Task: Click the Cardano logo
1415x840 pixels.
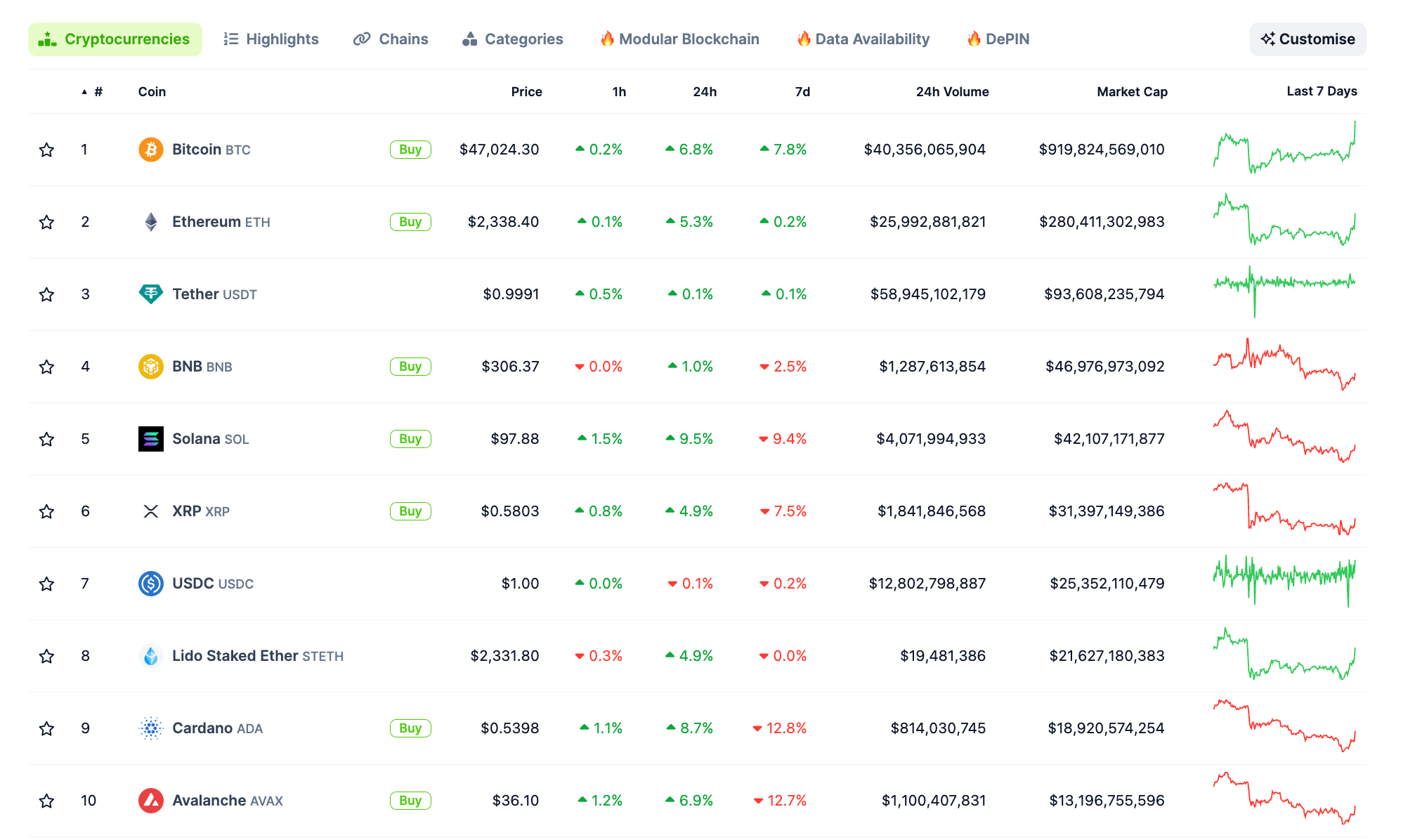Action: [x=150, y=728]
